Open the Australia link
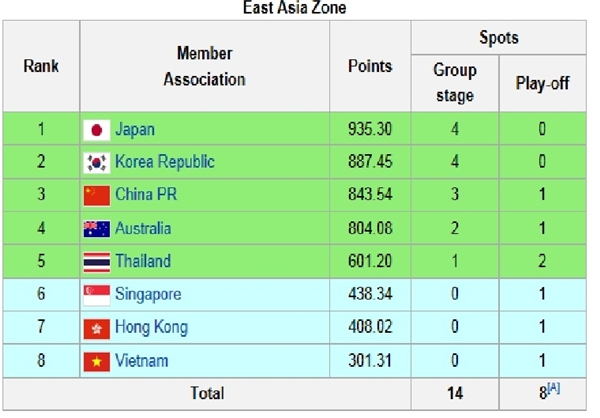Viewport: 600px width, 418px height. 143,228
